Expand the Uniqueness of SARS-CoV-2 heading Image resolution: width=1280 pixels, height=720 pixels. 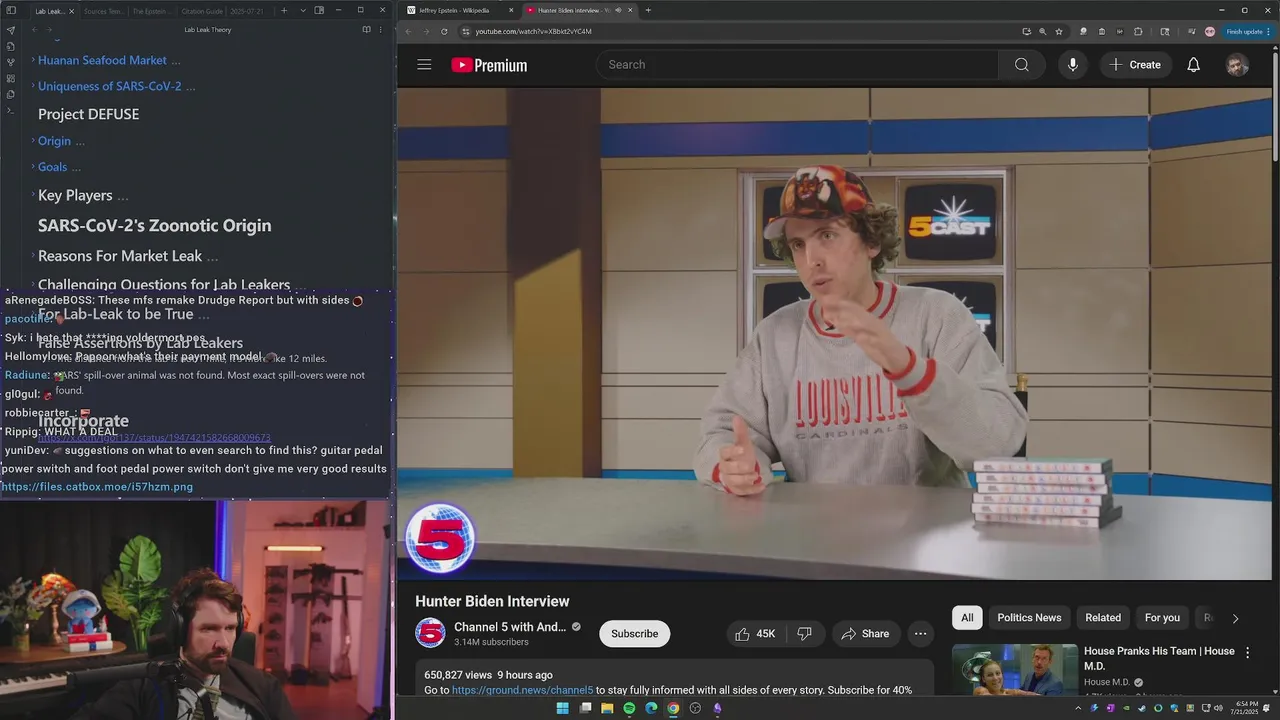pos(33,86)
